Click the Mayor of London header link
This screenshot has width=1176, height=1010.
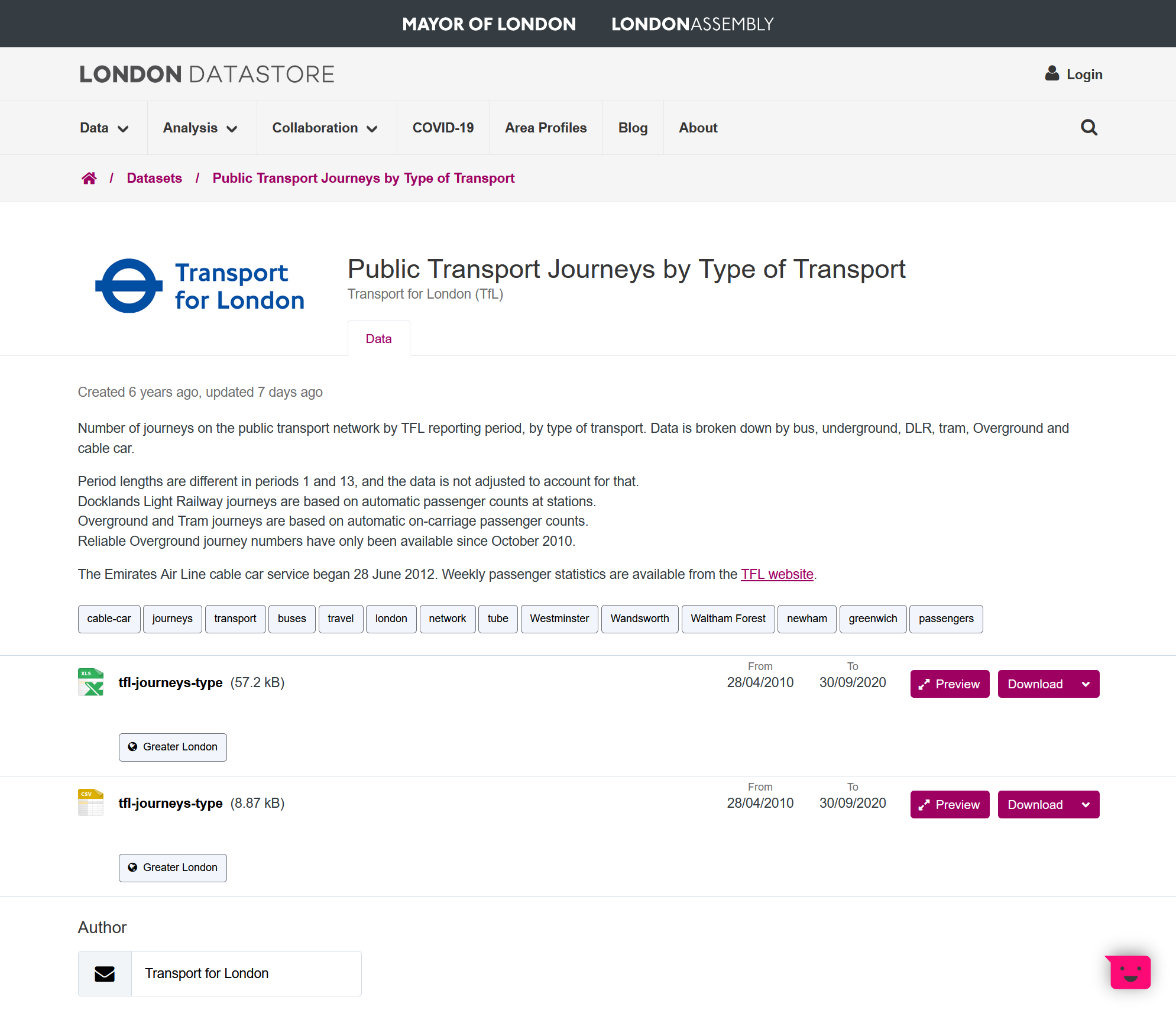point(489,24)
